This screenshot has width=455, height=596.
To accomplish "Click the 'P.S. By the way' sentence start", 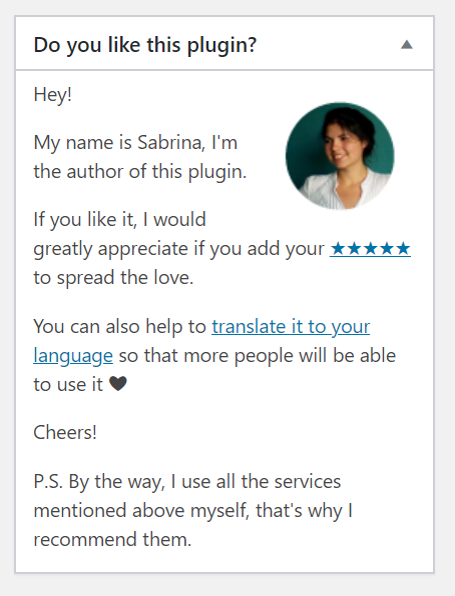I will (x=100, y=482).
